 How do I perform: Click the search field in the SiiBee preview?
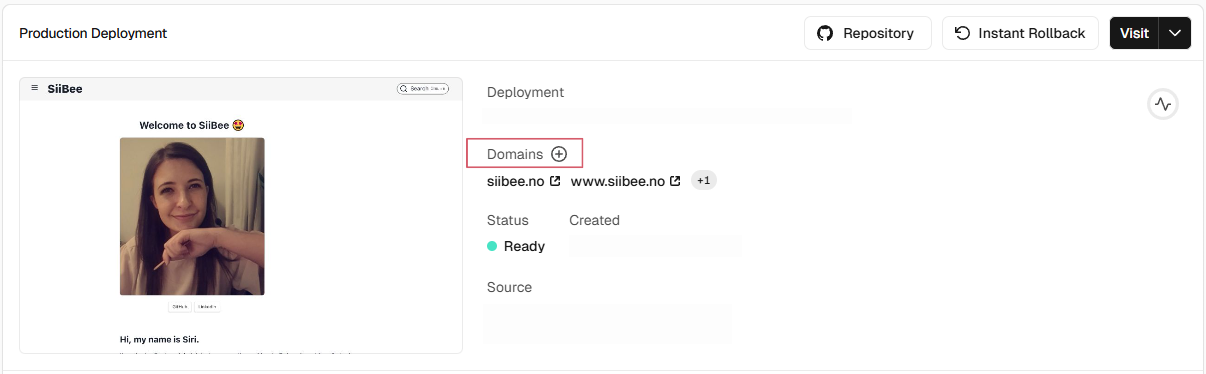(423, 88)
